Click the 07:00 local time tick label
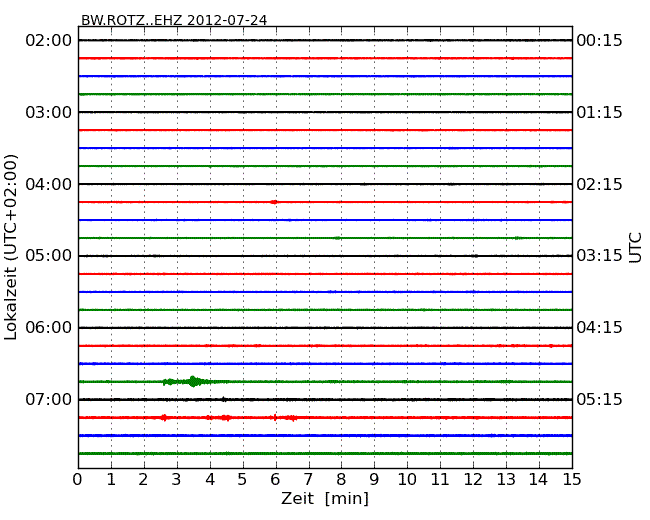Screen dimensions: 650x520 pos(49,399)
